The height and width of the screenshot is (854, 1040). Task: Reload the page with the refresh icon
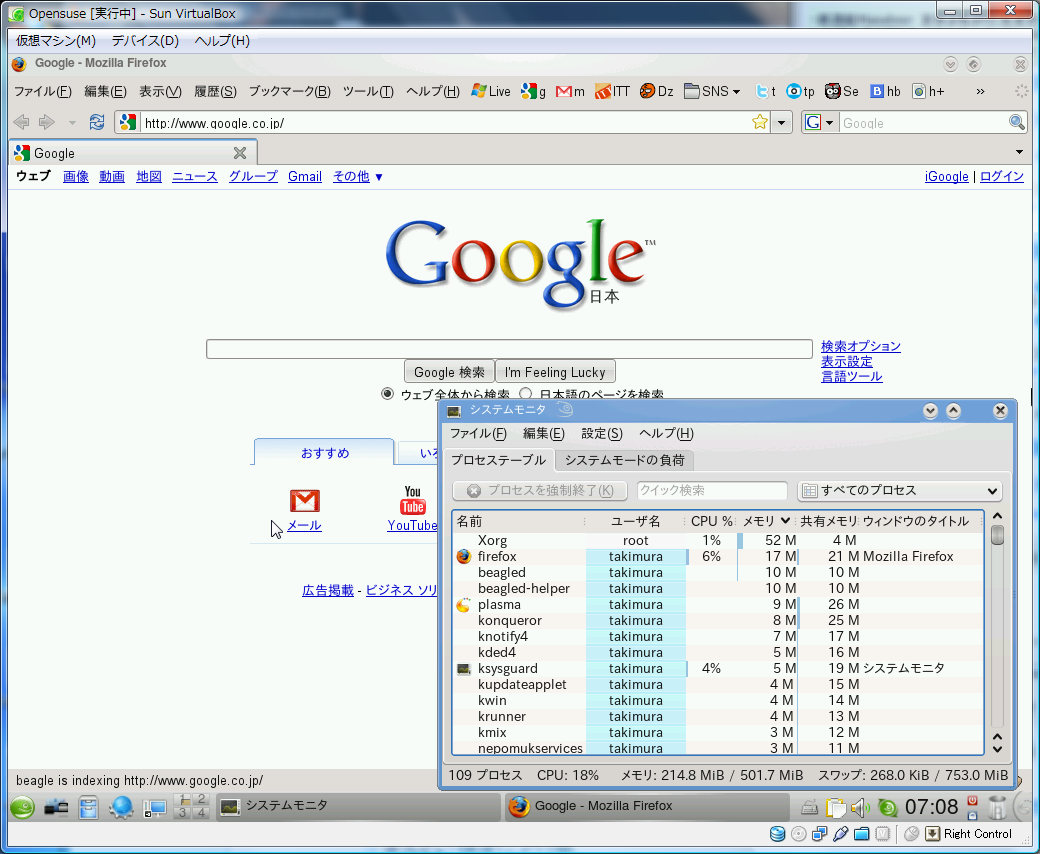pos(97,122)
